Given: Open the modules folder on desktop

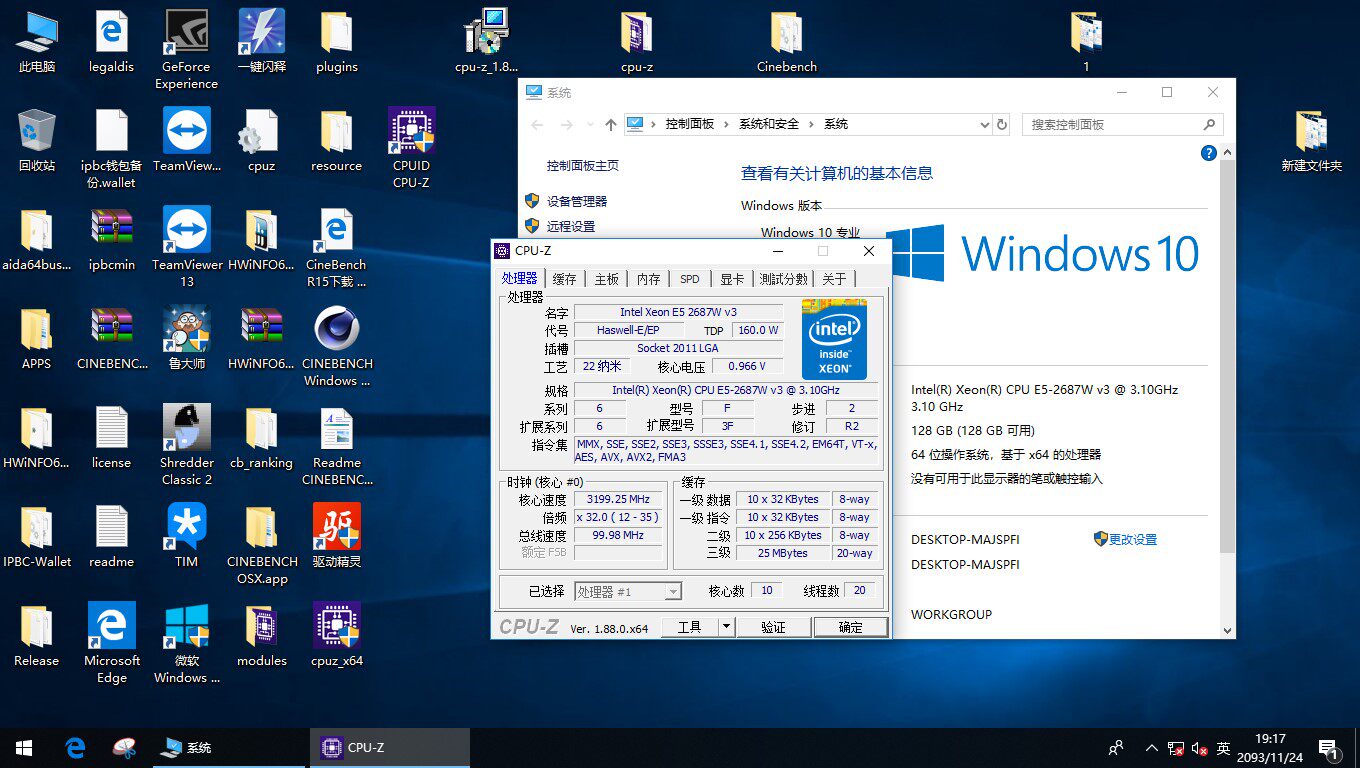Looking at the screenshot, I should [262, 636].
